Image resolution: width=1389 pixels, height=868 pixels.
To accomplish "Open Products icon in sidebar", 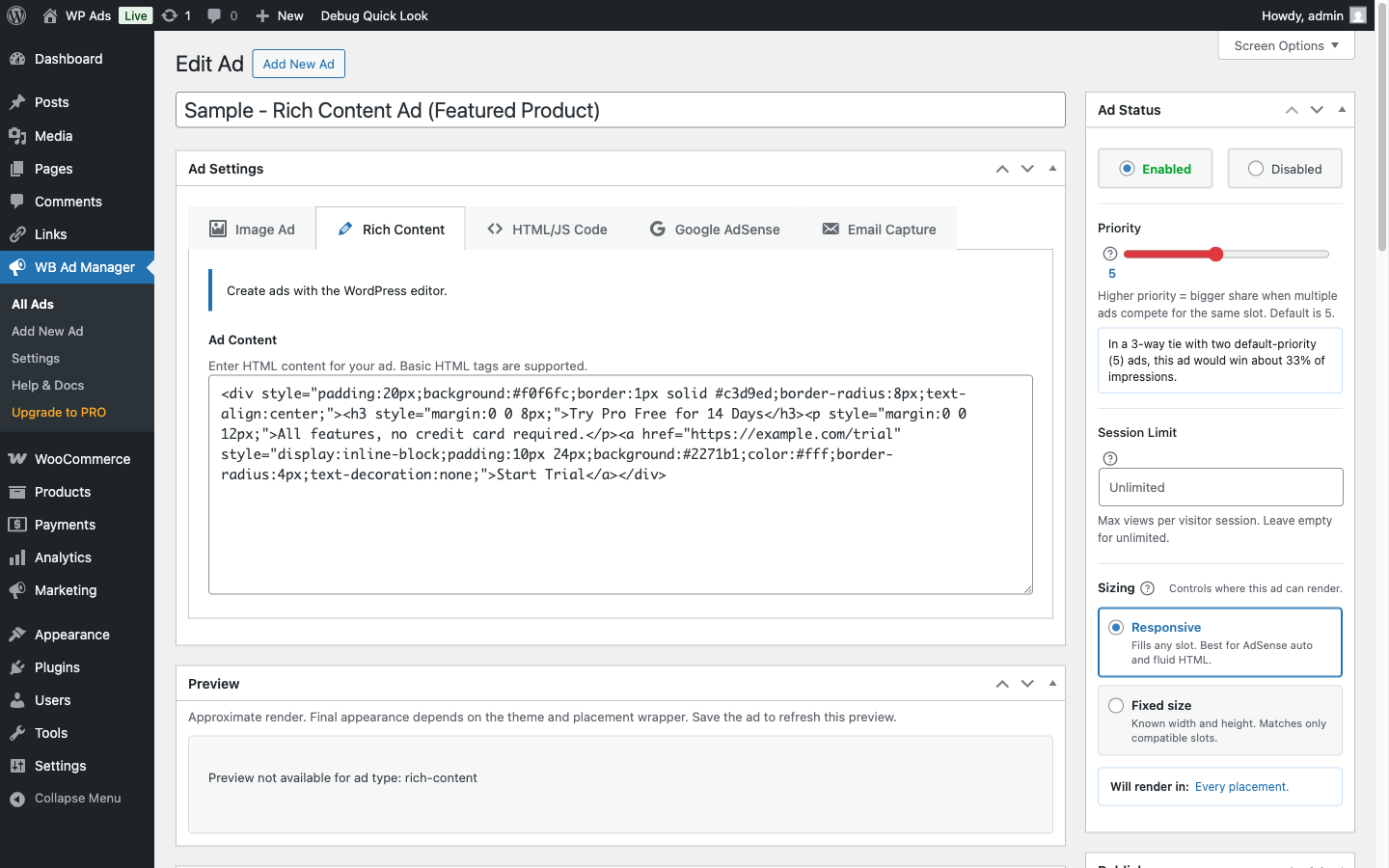I will (x=17, y=492).
